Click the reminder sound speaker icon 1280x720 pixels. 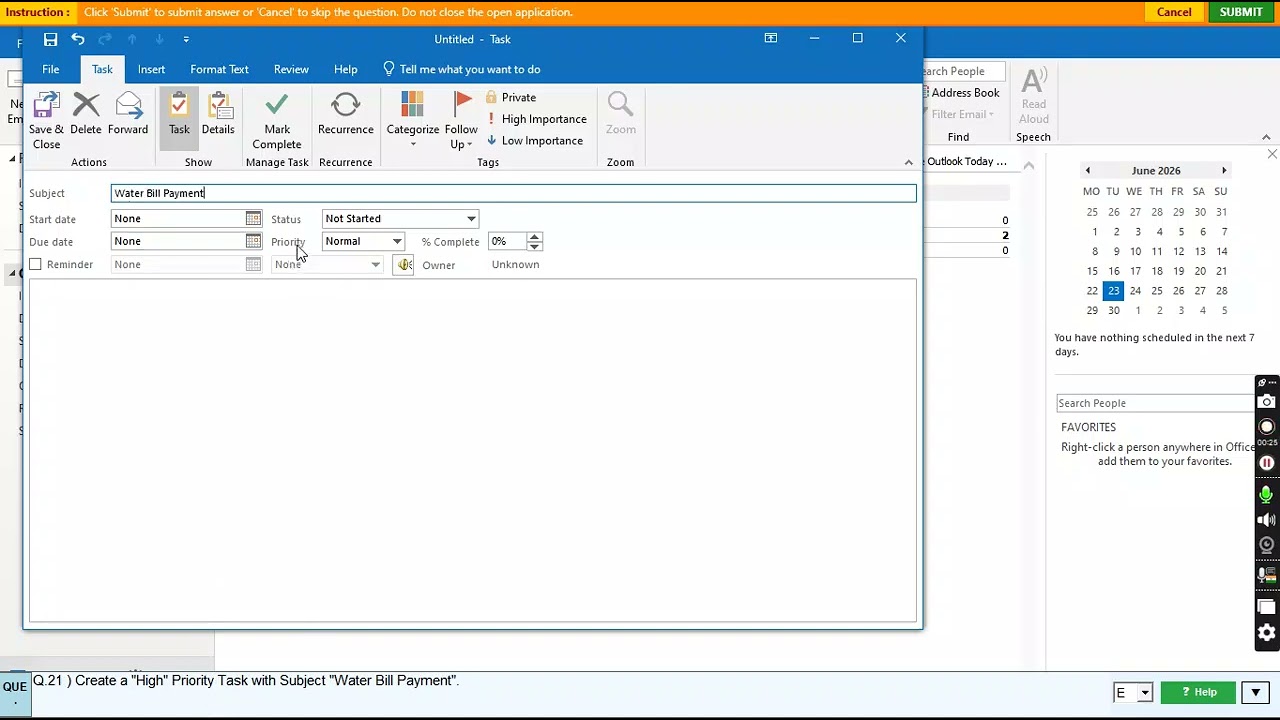point(404,265)
